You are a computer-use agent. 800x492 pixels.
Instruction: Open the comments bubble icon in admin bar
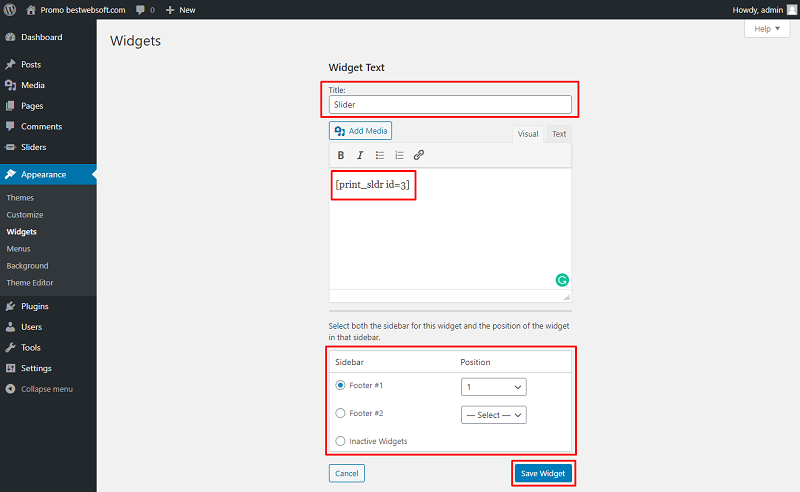tap(140, 10)
